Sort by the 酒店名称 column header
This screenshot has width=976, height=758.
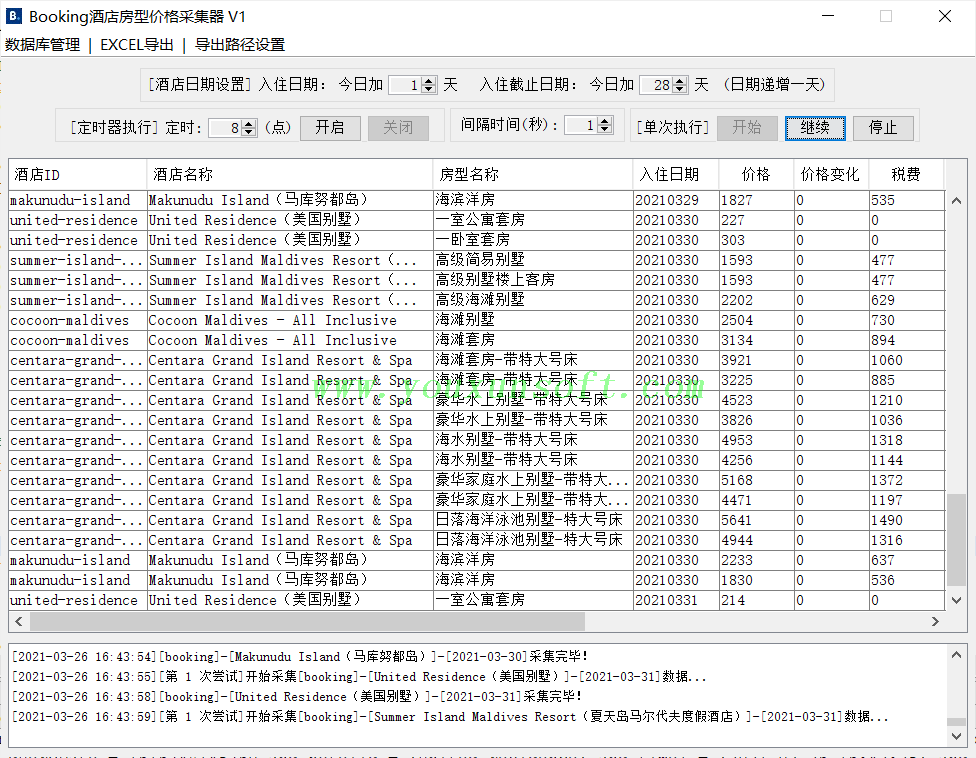(290, 175)
